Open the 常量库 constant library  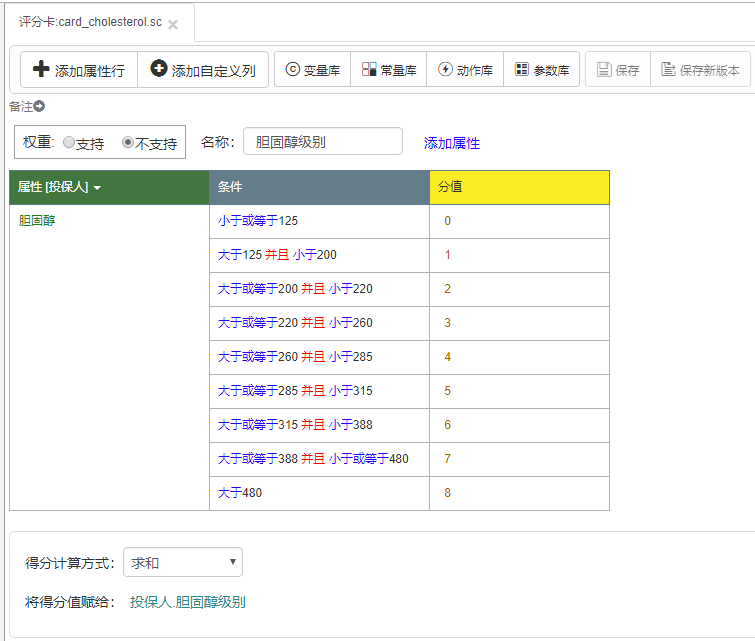388,70
